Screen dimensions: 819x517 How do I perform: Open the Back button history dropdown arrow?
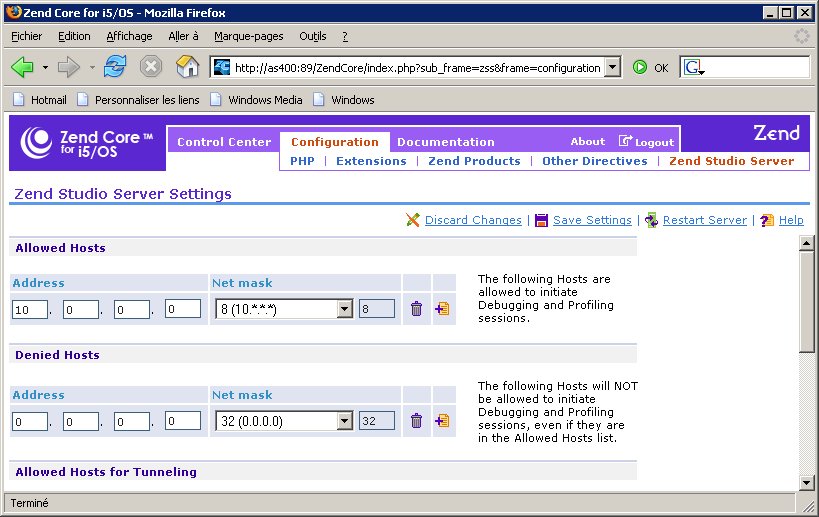[45, 67]
